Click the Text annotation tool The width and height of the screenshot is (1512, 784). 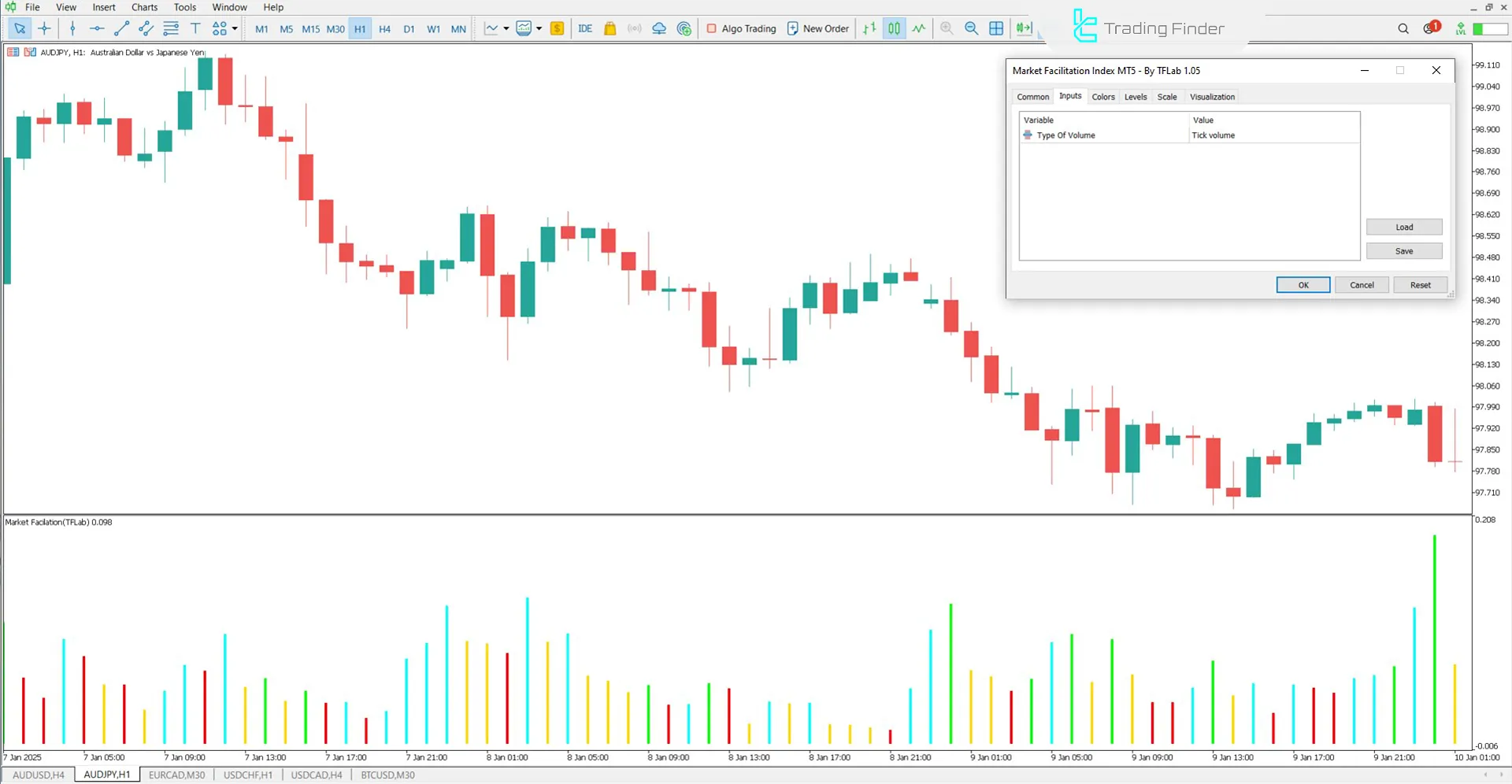point(195,28)
